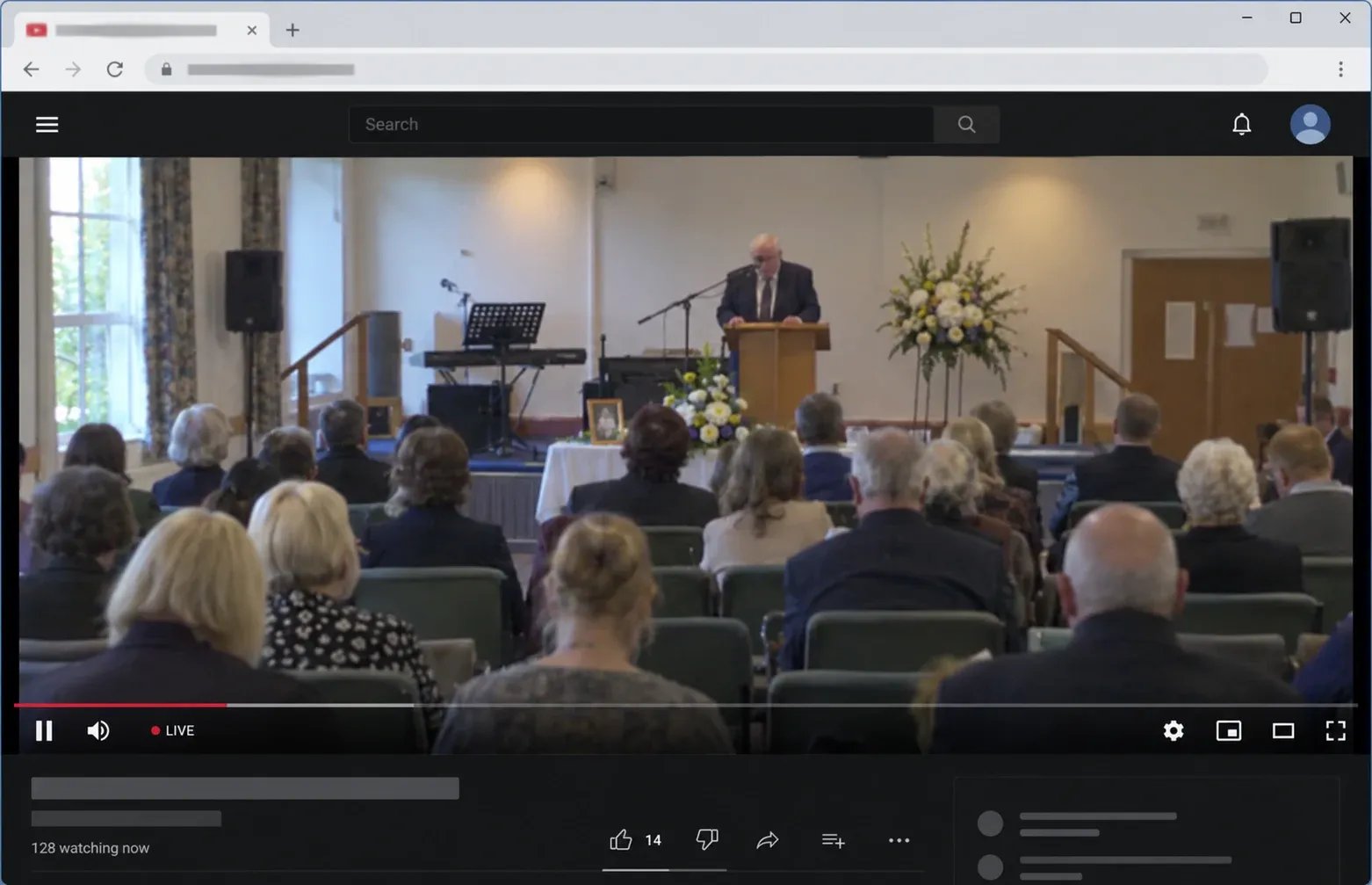Reload the browser page
The image size is (1372, 885).
[114, 69]
